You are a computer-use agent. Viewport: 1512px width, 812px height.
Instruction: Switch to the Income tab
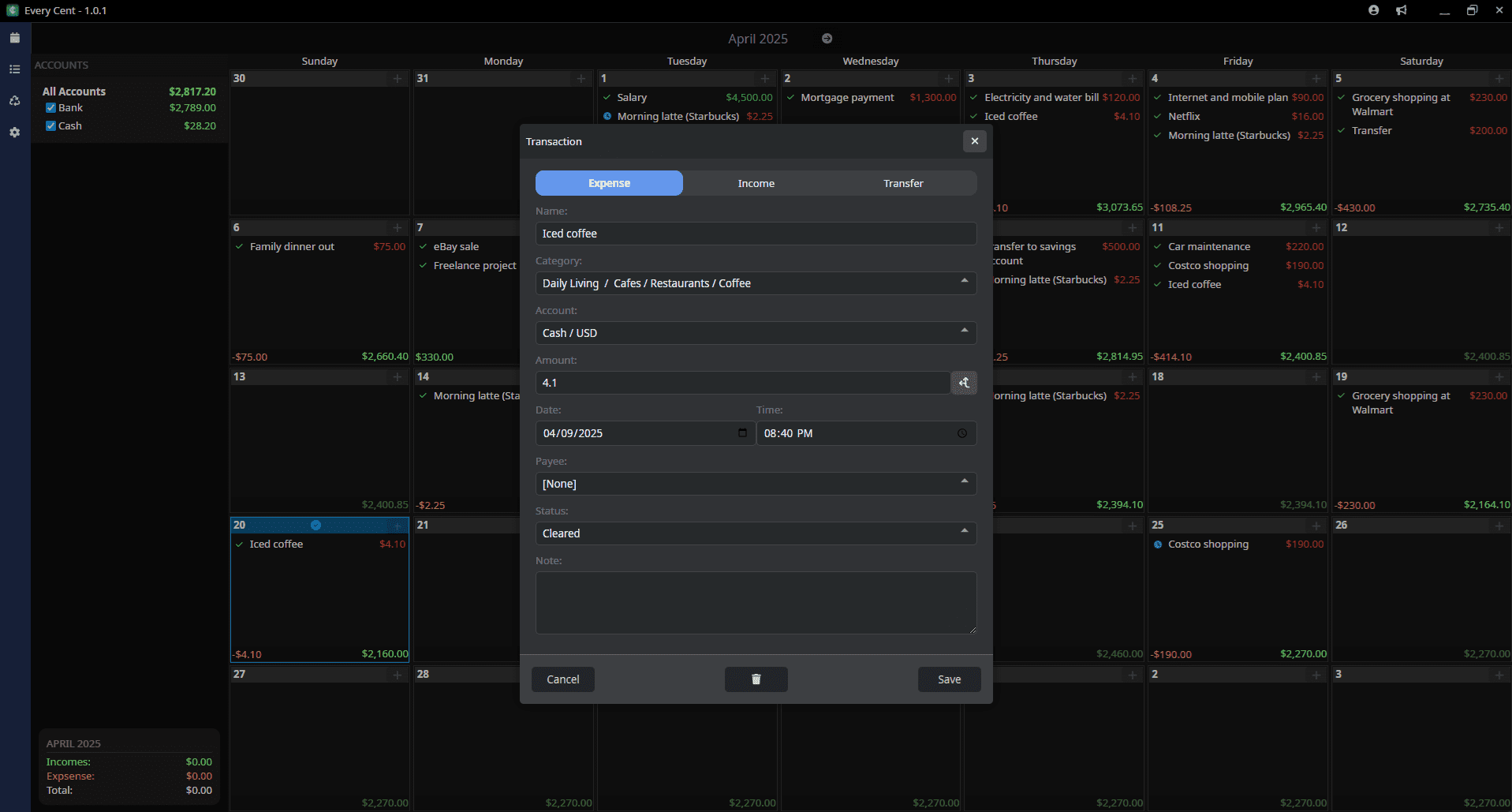(x=756, y=183)
